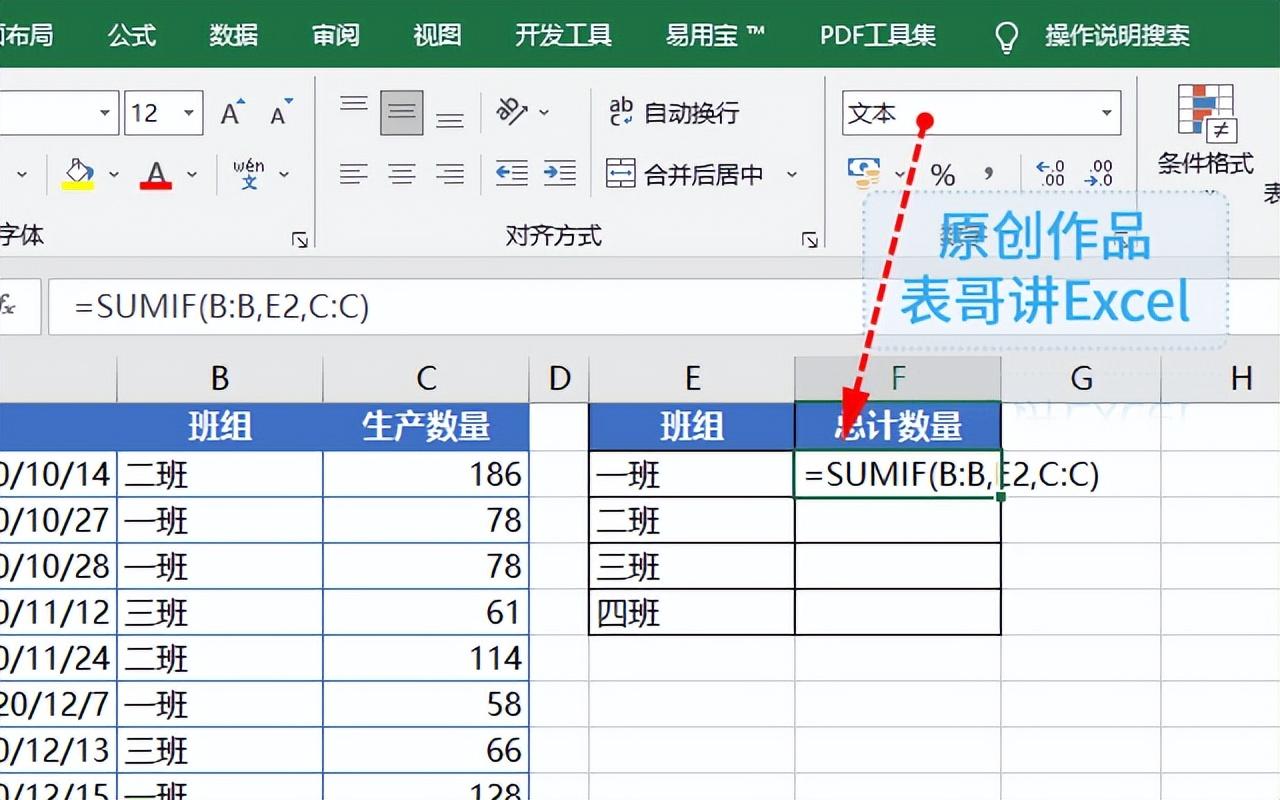Screen dimensions: 1280x800
Task: Expand the orientation dropdown arrow
Action: click(x=545, y=112)
